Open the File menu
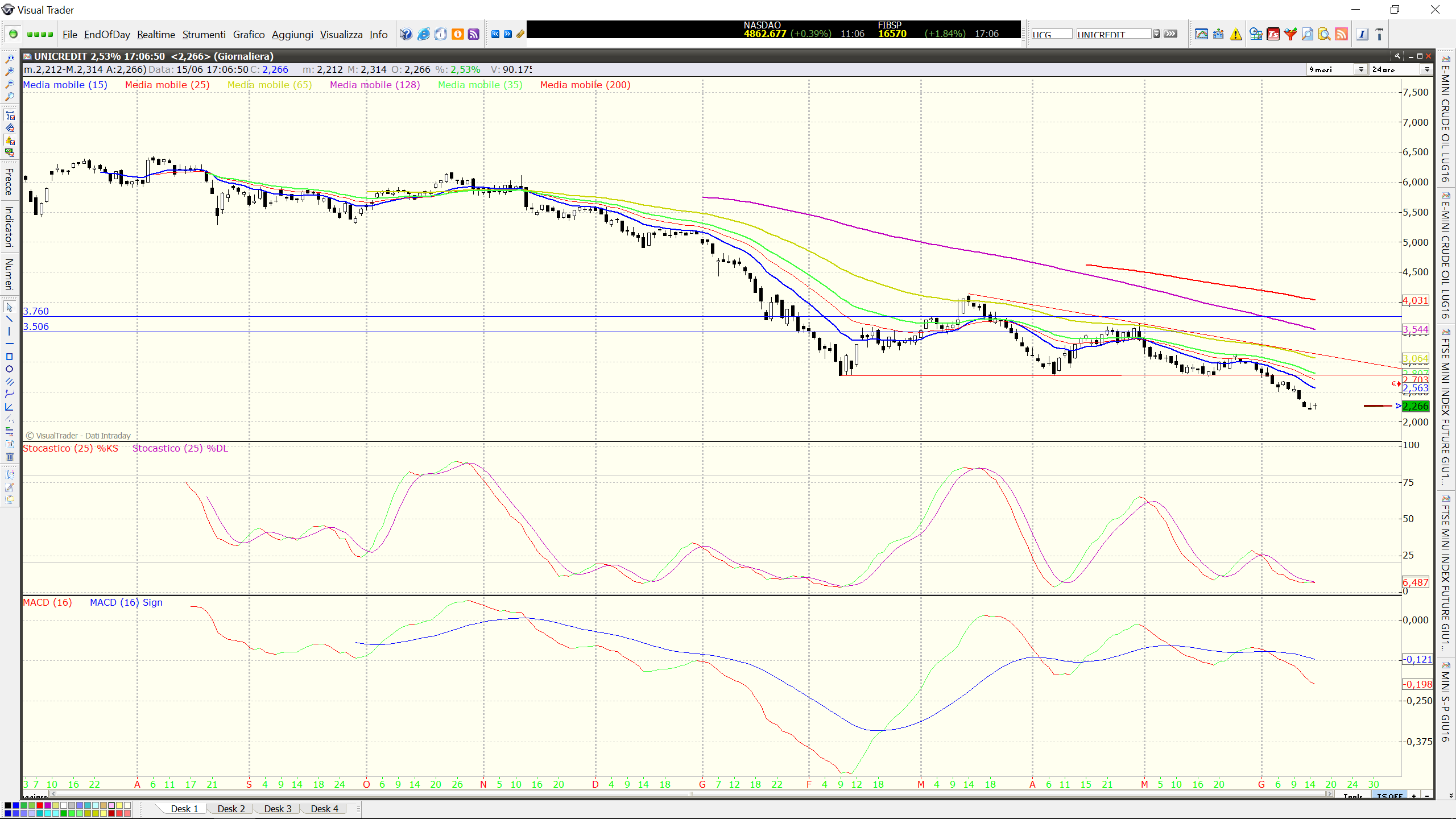The image size is (1456, 819). pyautogui.click(x=69, y=35)
